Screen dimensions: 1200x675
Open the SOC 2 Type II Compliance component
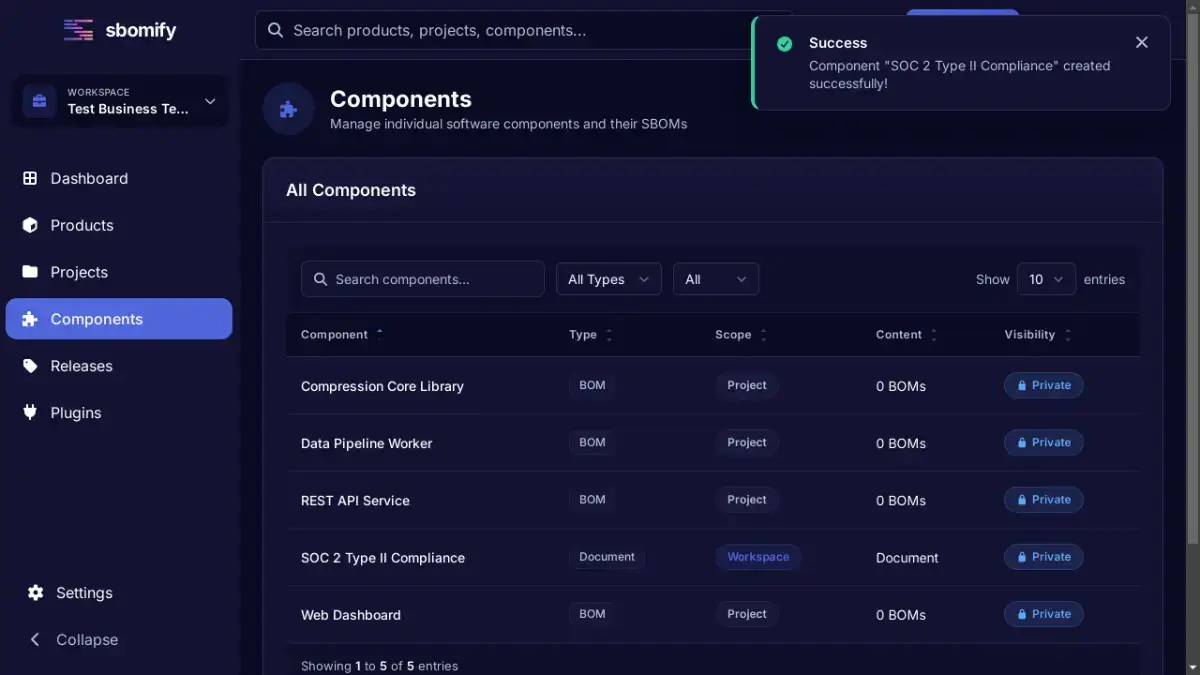[383, 558]
